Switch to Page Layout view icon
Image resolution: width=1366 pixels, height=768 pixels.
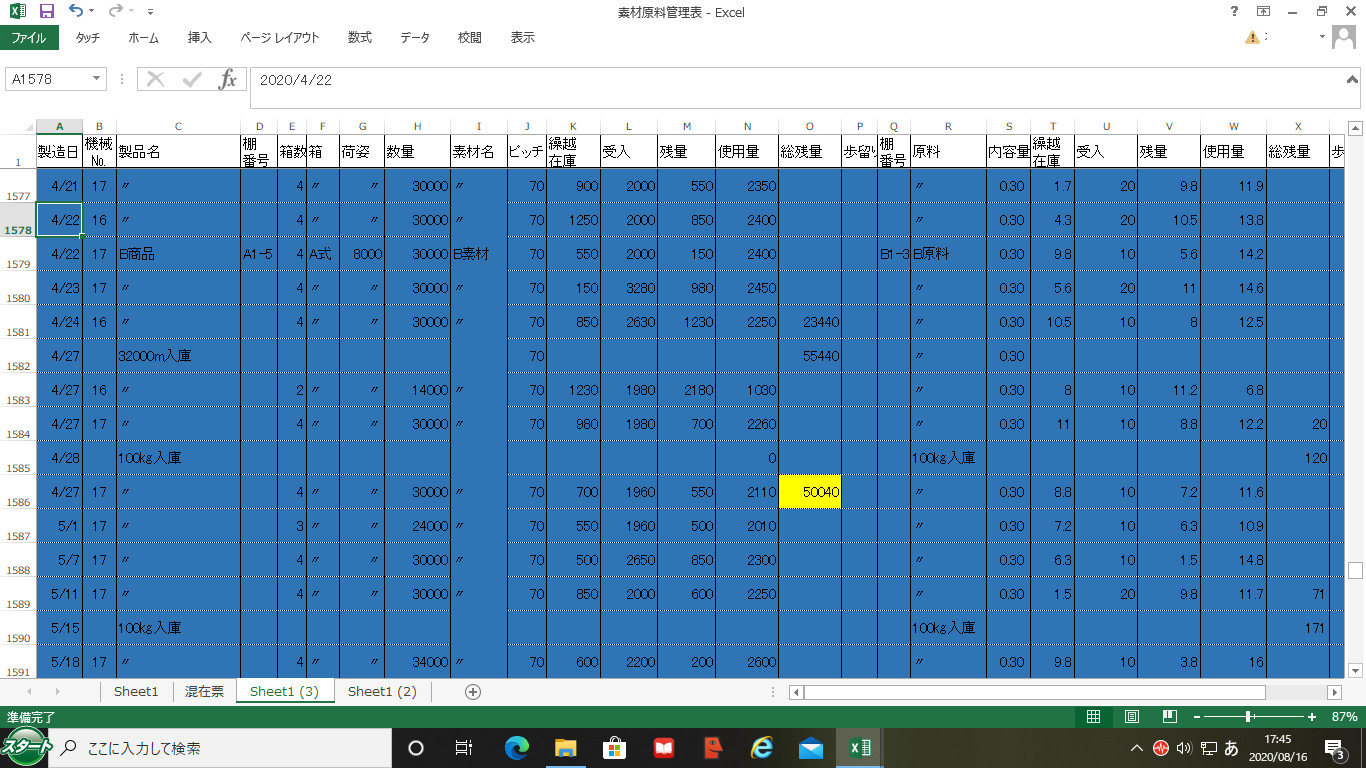1131,717
